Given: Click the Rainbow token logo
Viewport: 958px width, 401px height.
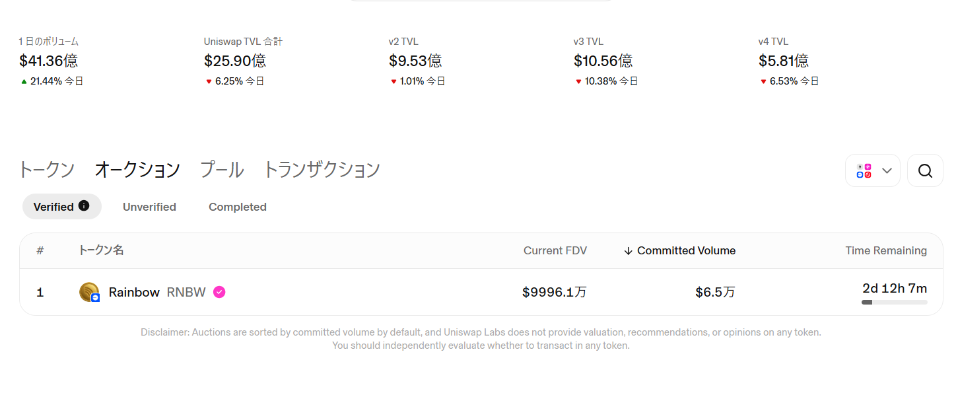Looking at the screenshot, I should 89,292.
